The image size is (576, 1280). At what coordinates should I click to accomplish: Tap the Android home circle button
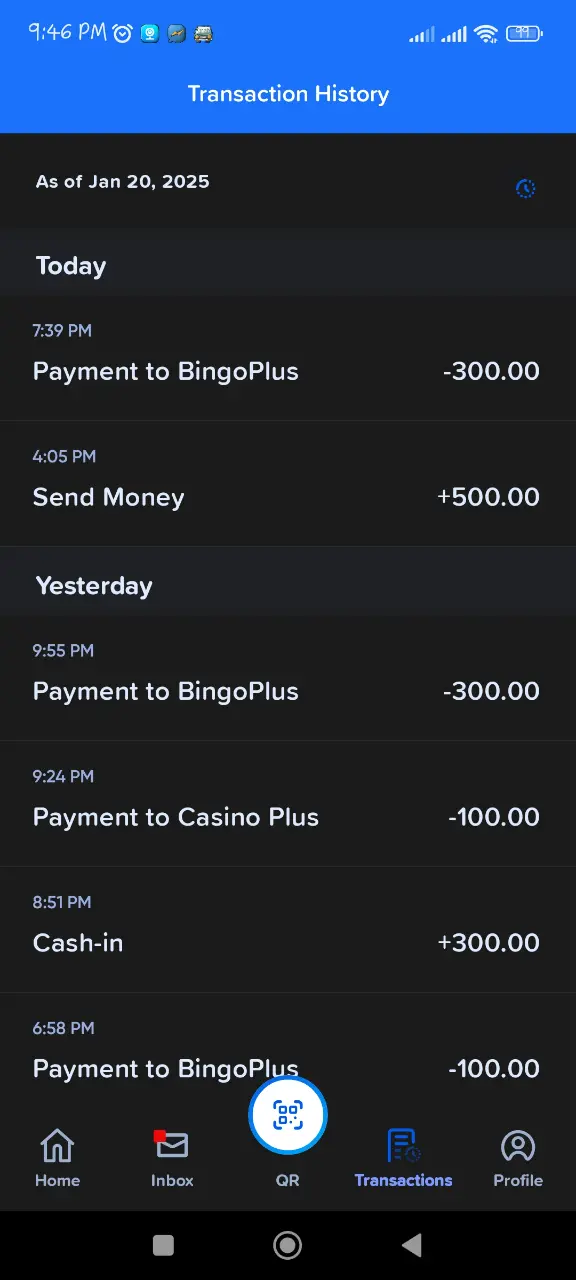(288, 1245)
